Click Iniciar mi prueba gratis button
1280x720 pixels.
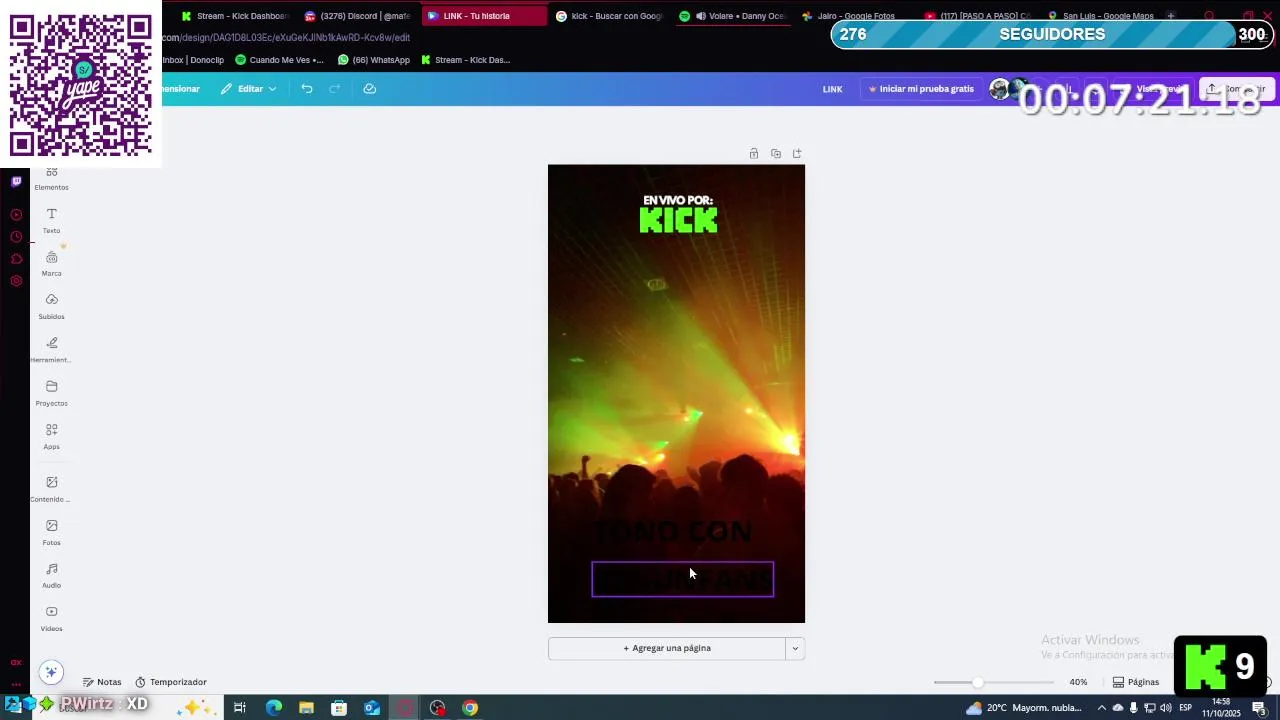[x=921, y=89]
